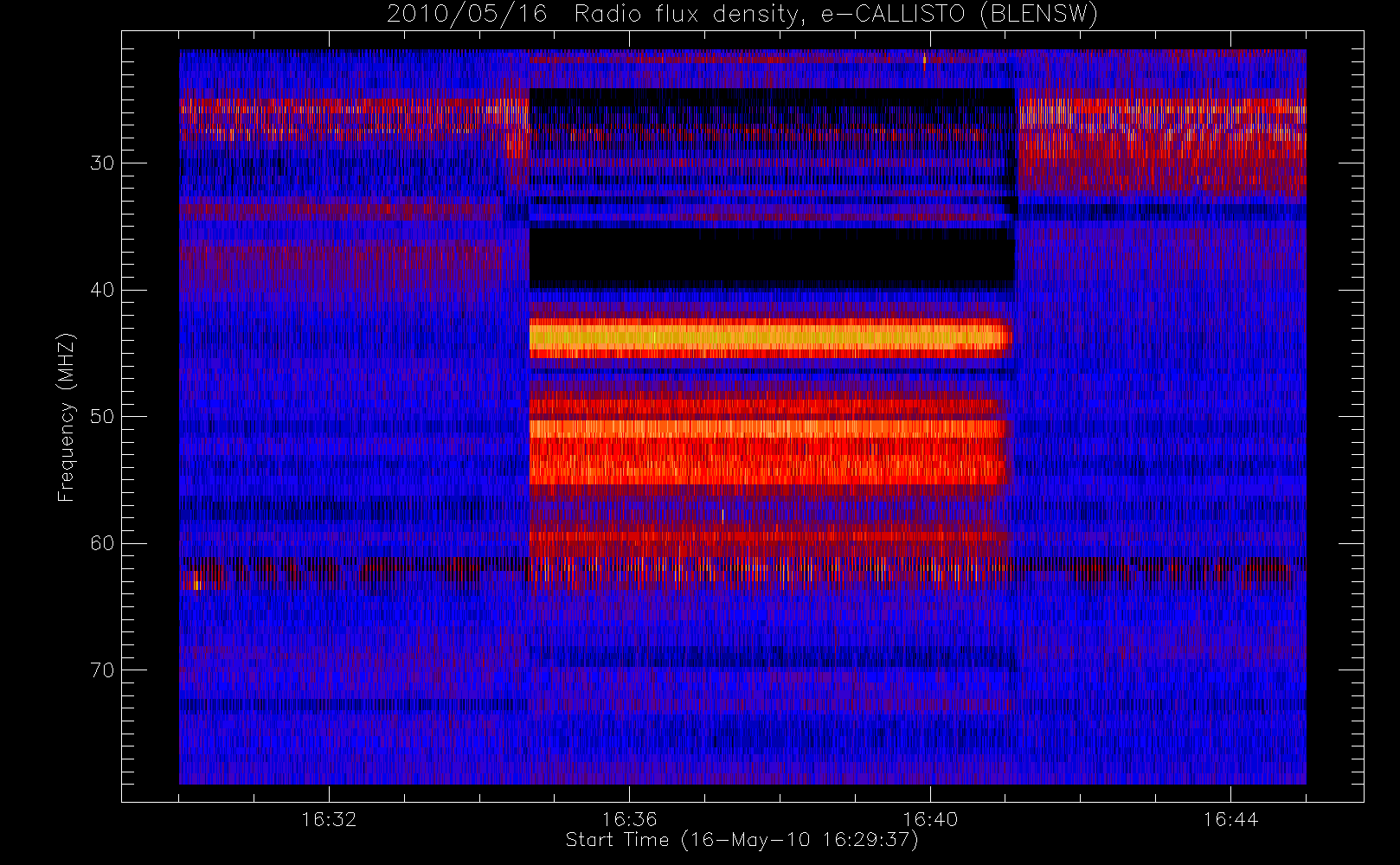Click the 70 frequency tick label
This screenshot has height=865, width=1400.
point(102,670)
